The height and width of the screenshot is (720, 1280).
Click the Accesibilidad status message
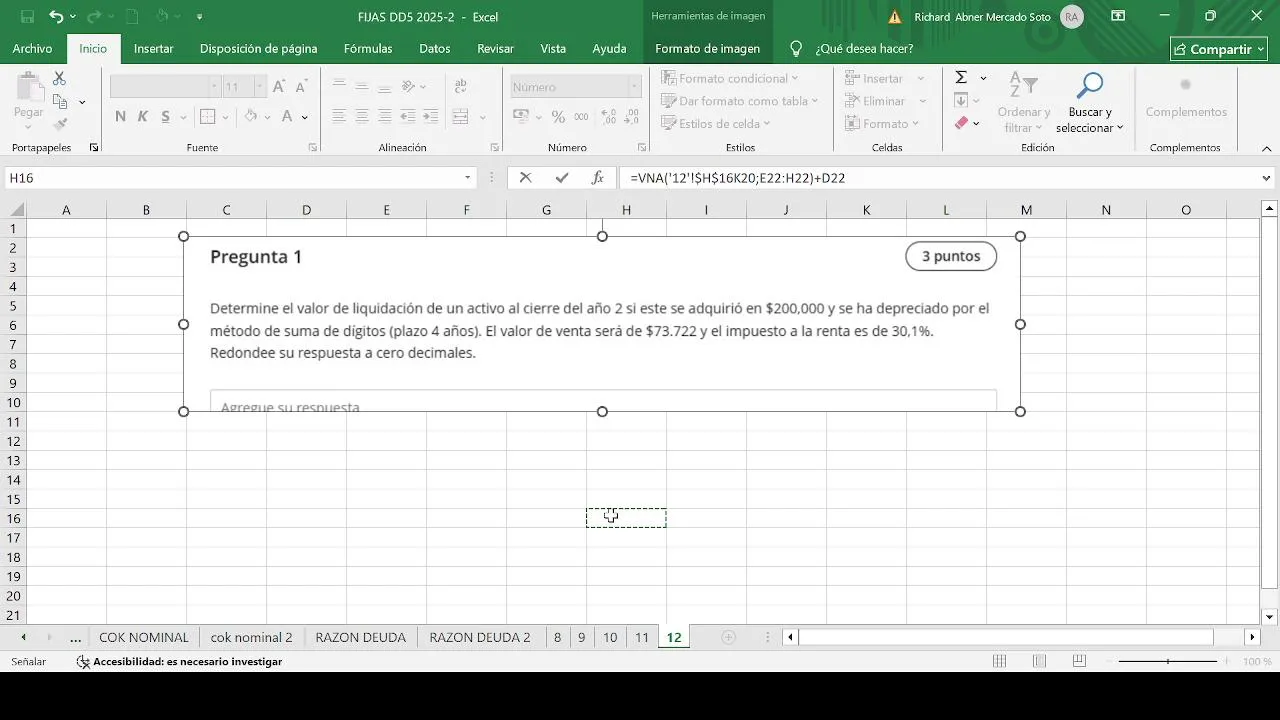pos(179,661)
